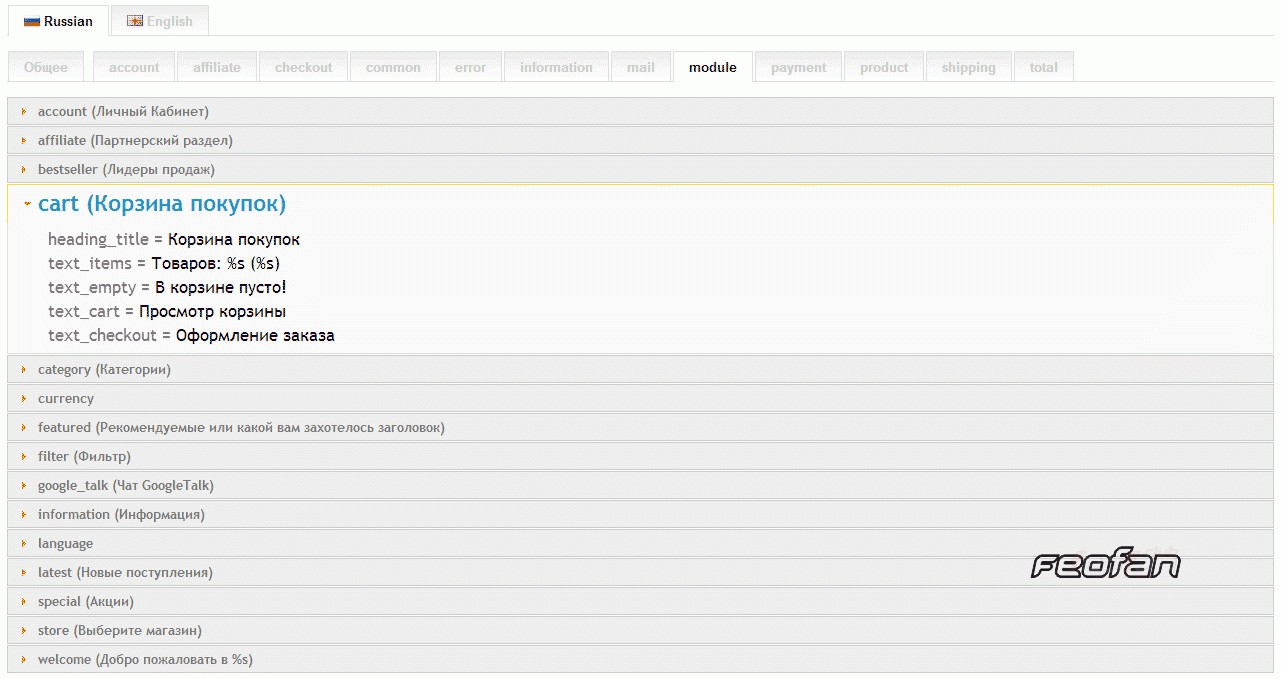Expand the category (Категории) section

tap(104, 369)
